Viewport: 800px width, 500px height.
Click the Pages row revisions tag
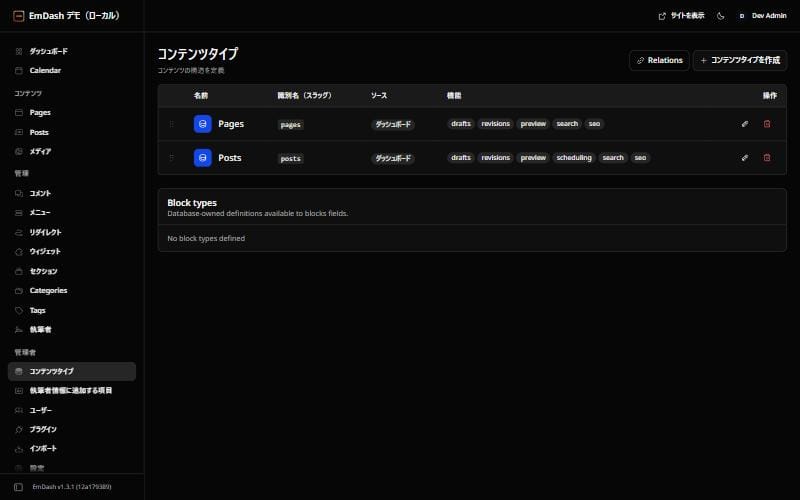pyautogui.click(x=495, y=124)
